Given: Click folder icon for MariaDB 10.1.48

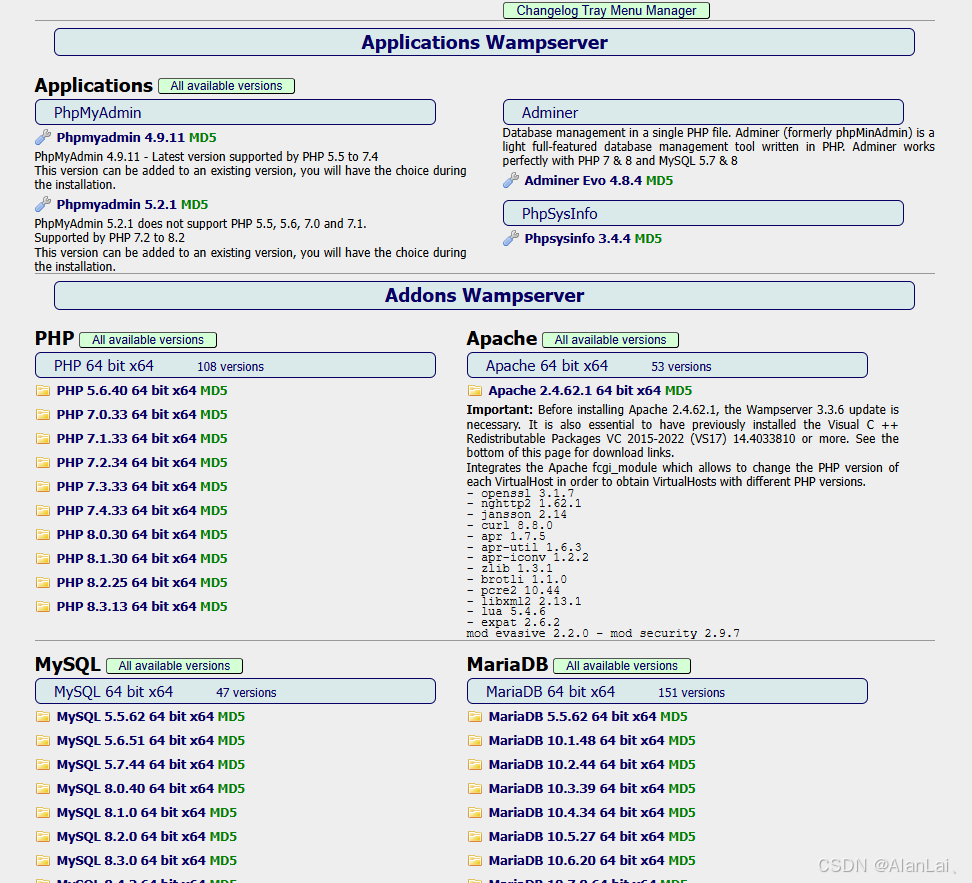Looking at the screenshot, I should click(x=475, y=740).
